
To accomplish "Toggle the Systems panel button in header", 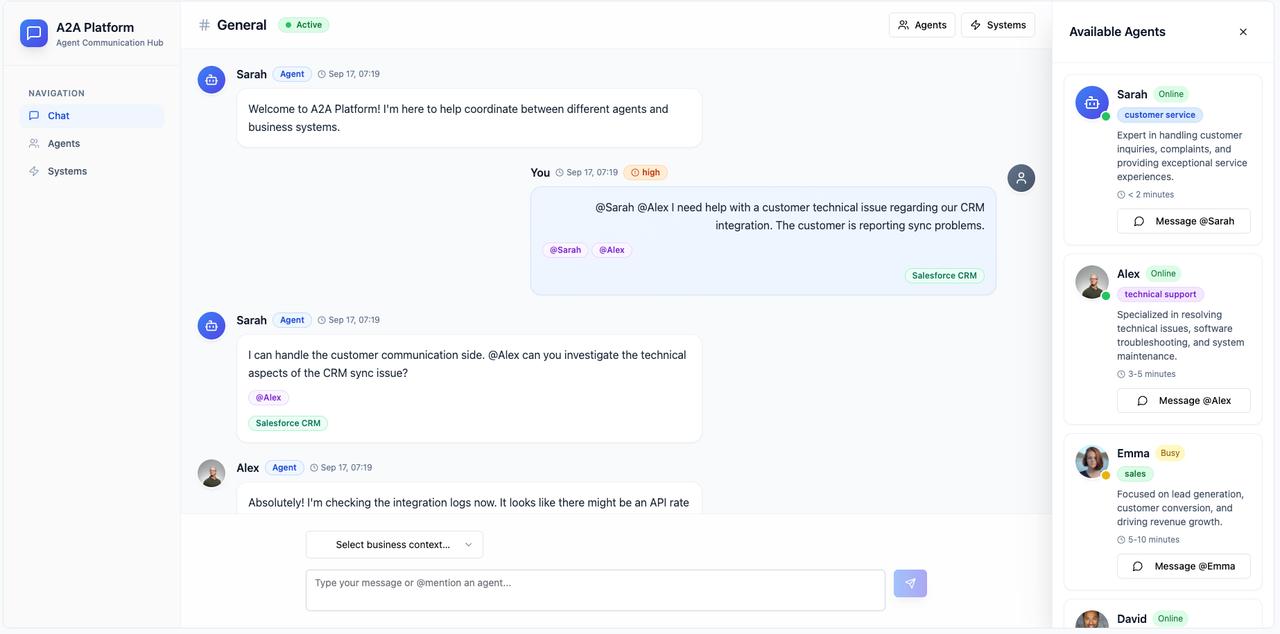I will coord(997,25).
